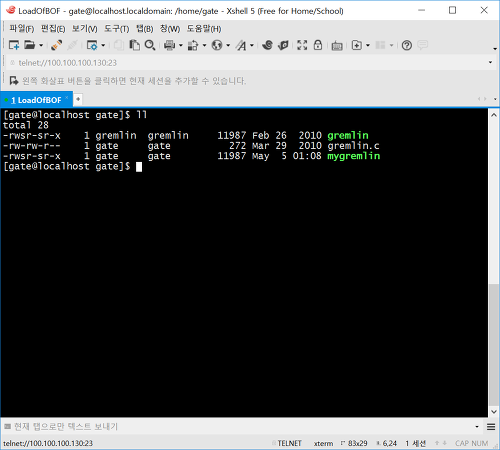Click the green gremlin filename
The width and height of the screenshot is (500, 450).
(348, 135)
